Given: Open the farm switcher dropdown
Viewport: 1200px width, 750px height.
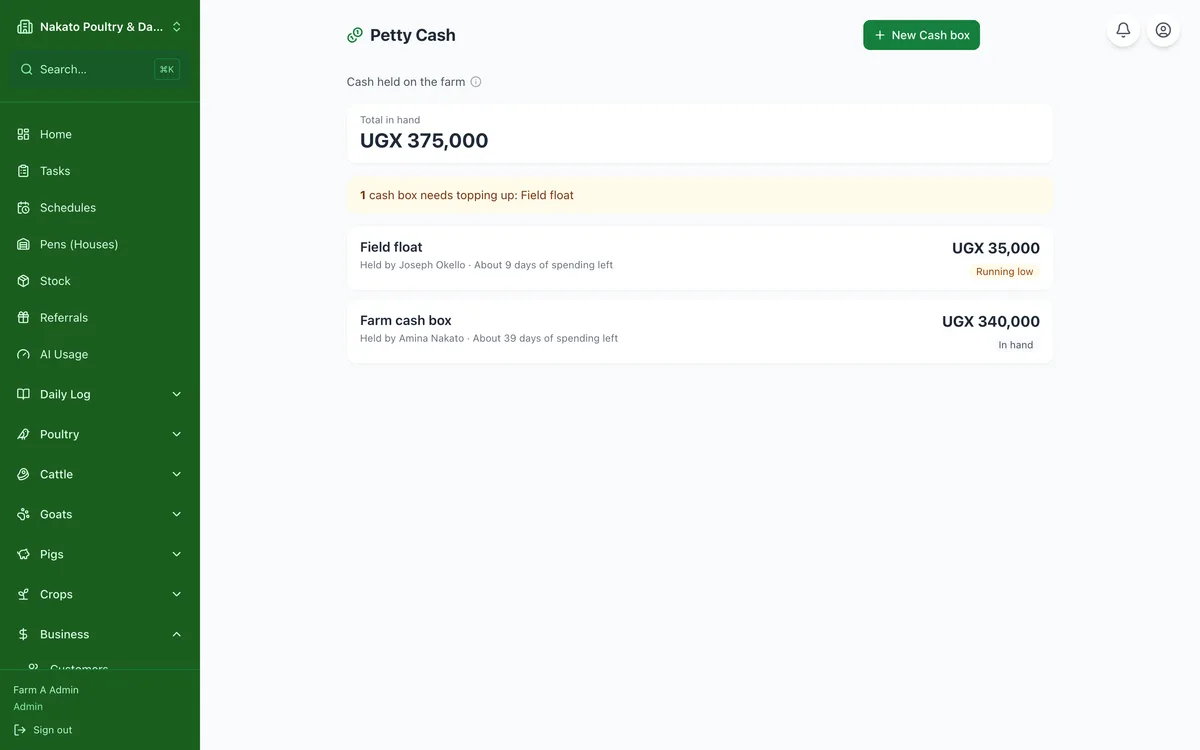Looking at the screenshot, I should (x=100, y=27).
